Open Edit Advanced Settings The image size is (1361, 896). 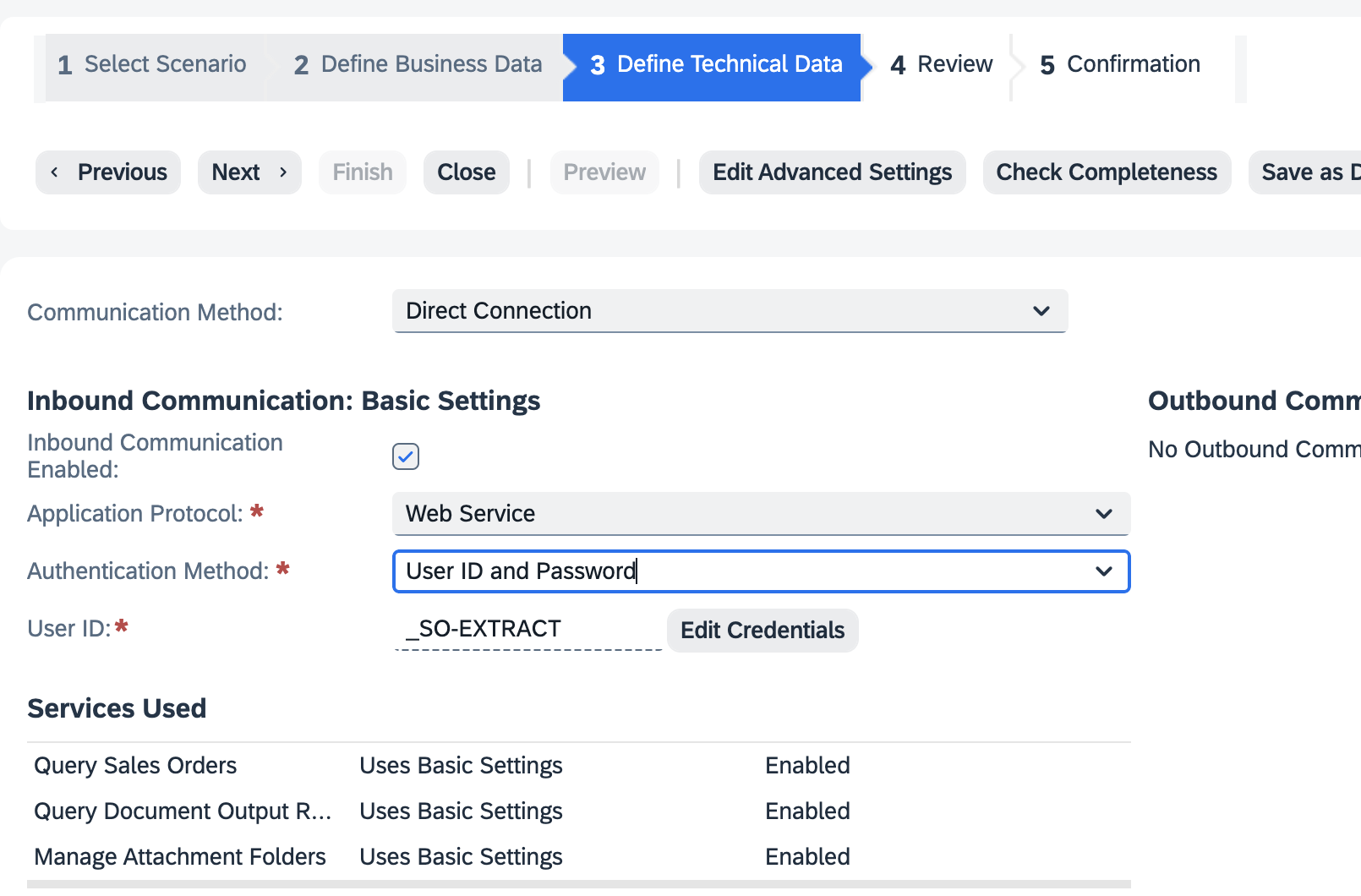click(x=832, y=172)
